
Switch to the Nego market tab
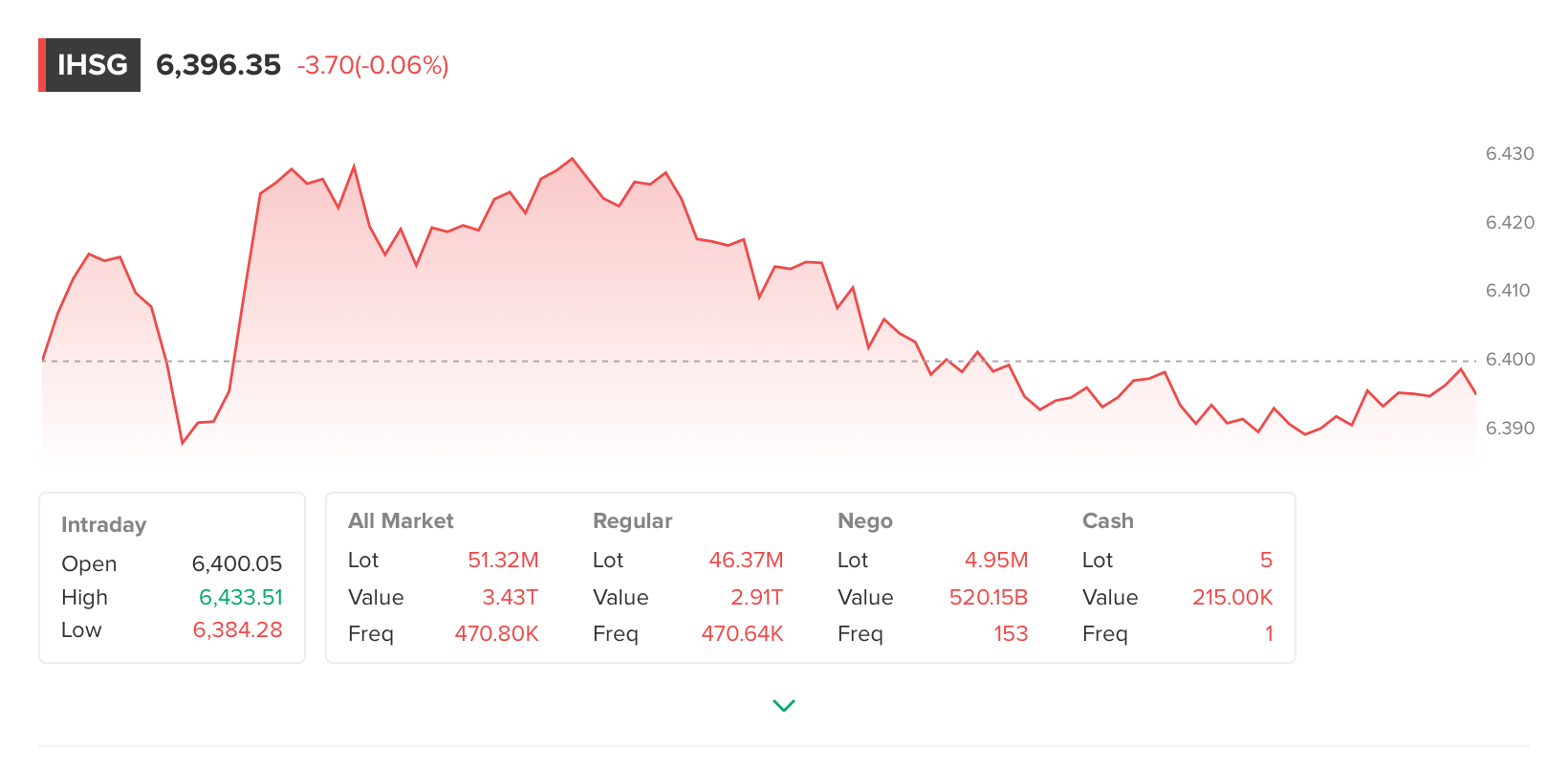point(864,520)
